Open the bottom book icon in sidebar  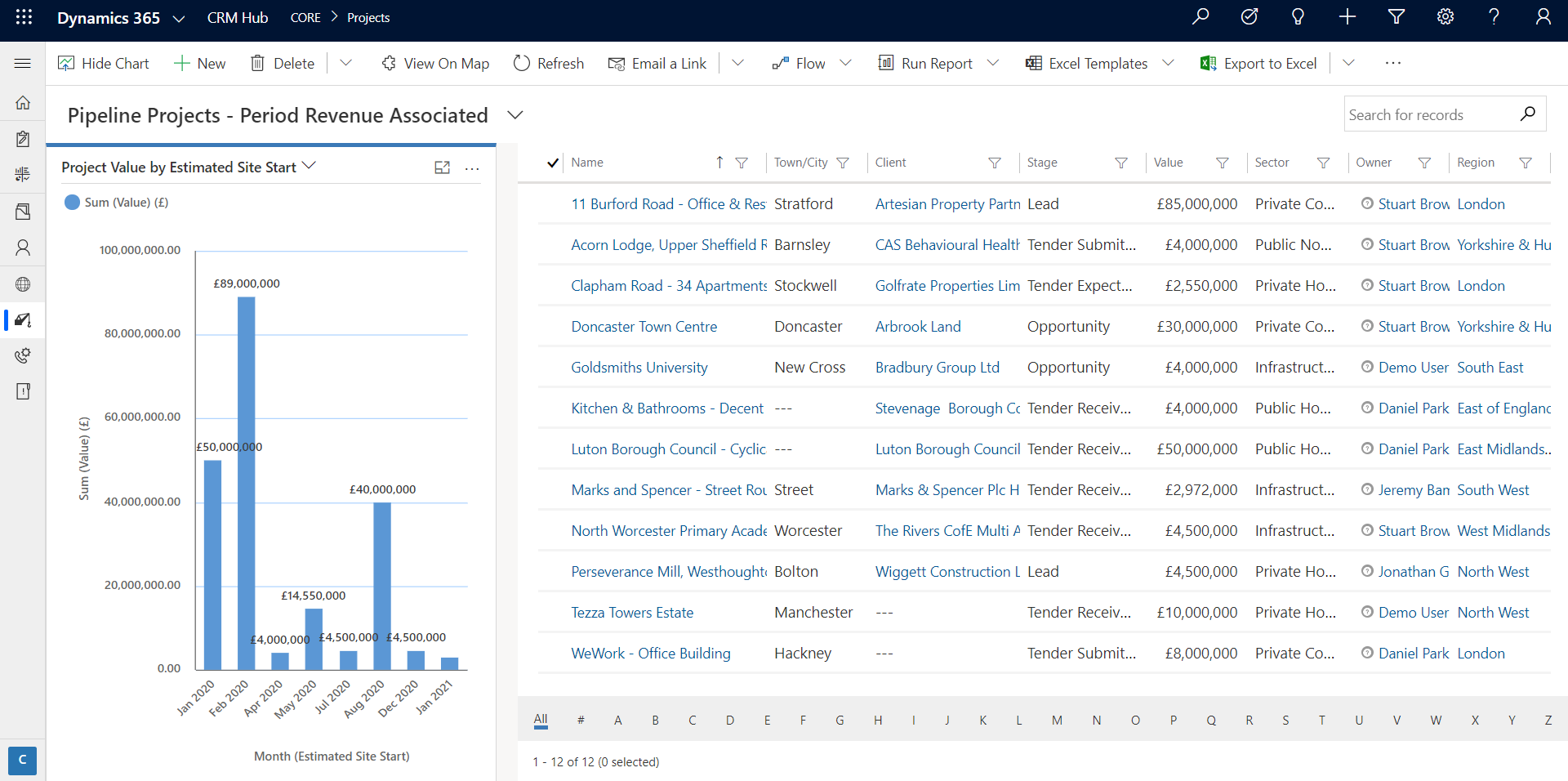pos(23,391)
